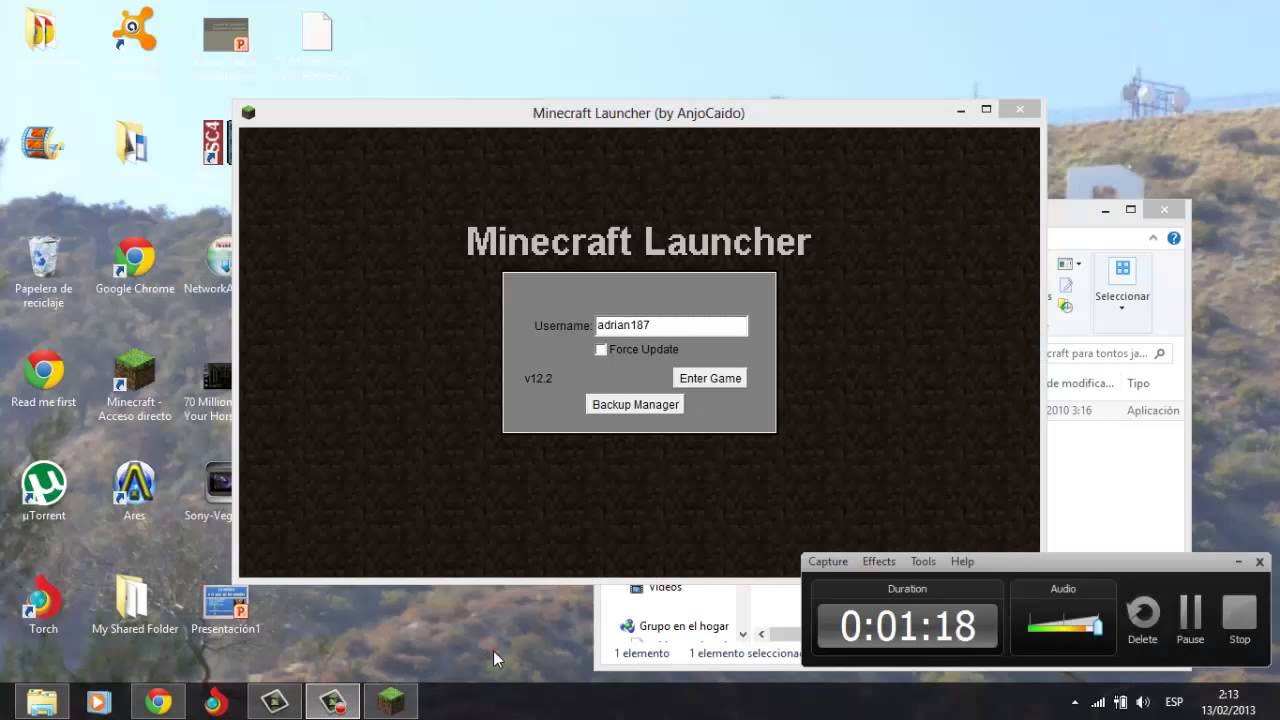Select the Read me first Chrome icon

pos(43,379)
